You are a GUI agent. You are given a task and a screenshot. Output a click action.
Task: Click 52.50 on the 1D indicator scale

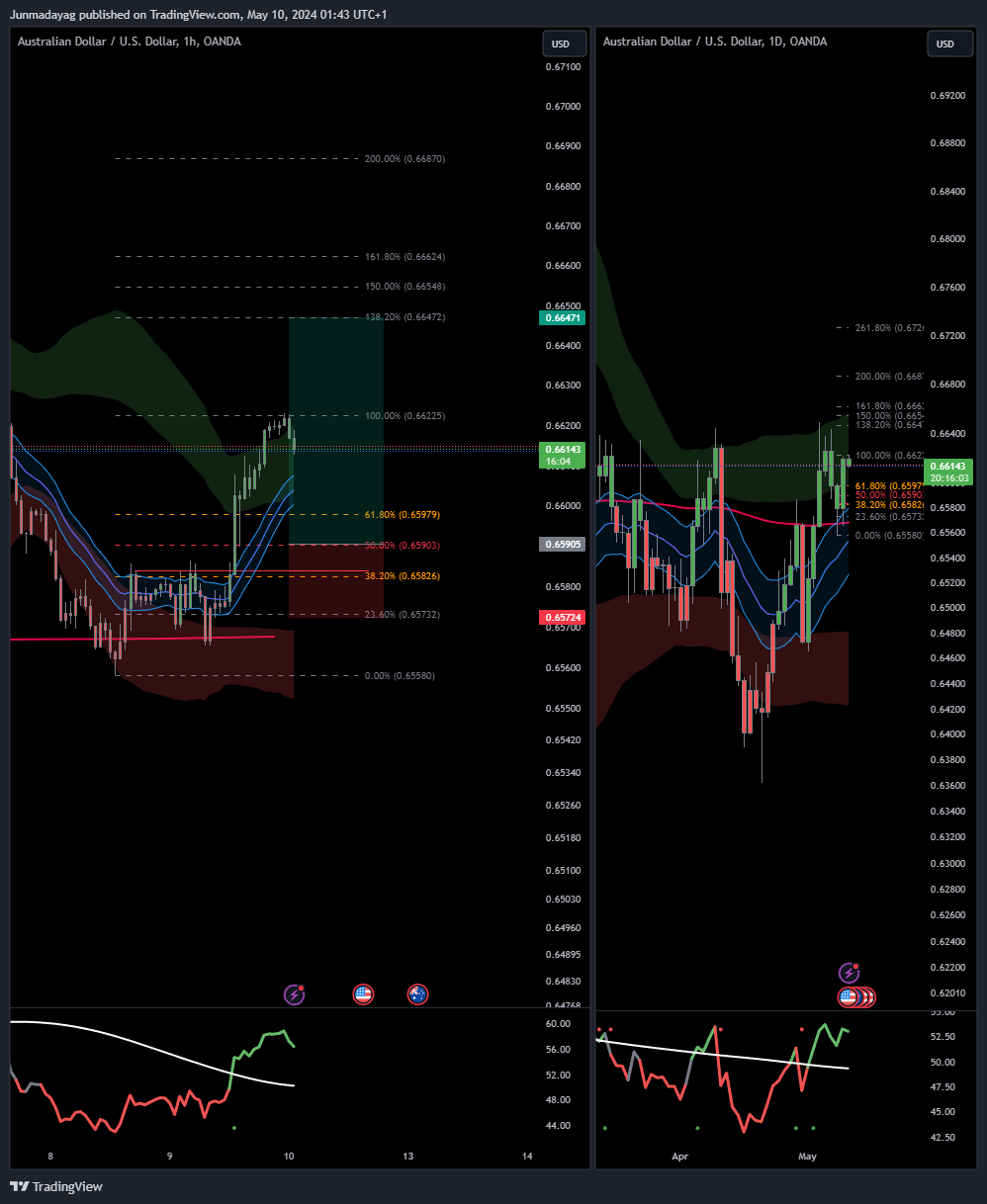(942, 1037)
